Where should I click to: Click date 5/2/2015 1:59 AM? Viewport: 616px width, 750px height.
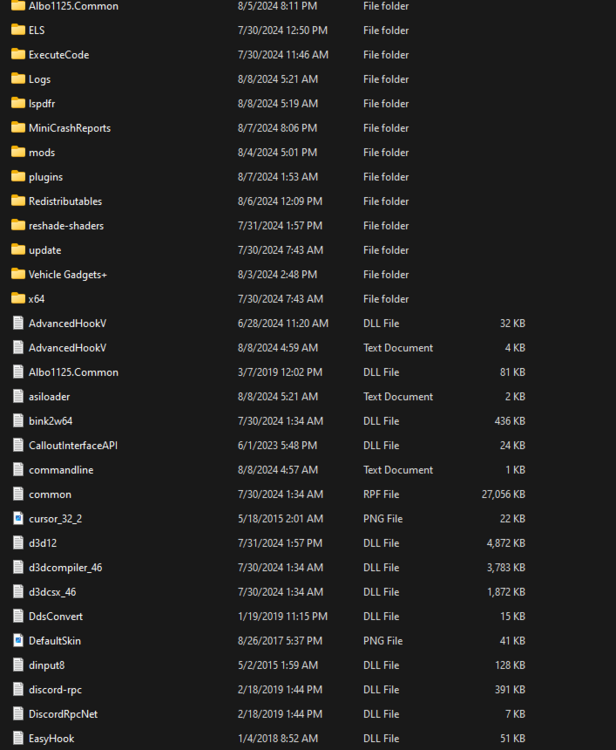(x=277, y=665)
